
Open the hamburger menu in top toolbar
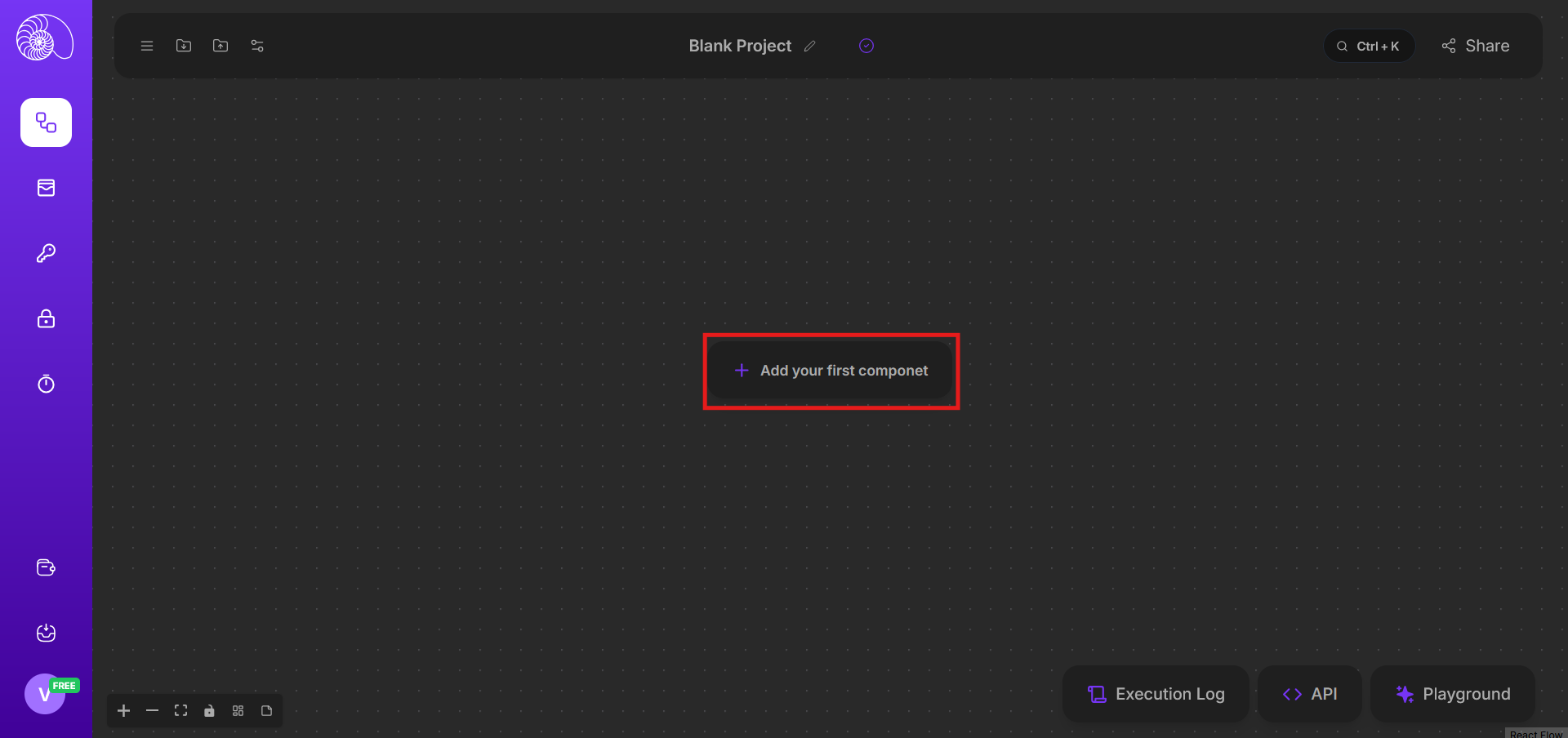pos(147,46)
